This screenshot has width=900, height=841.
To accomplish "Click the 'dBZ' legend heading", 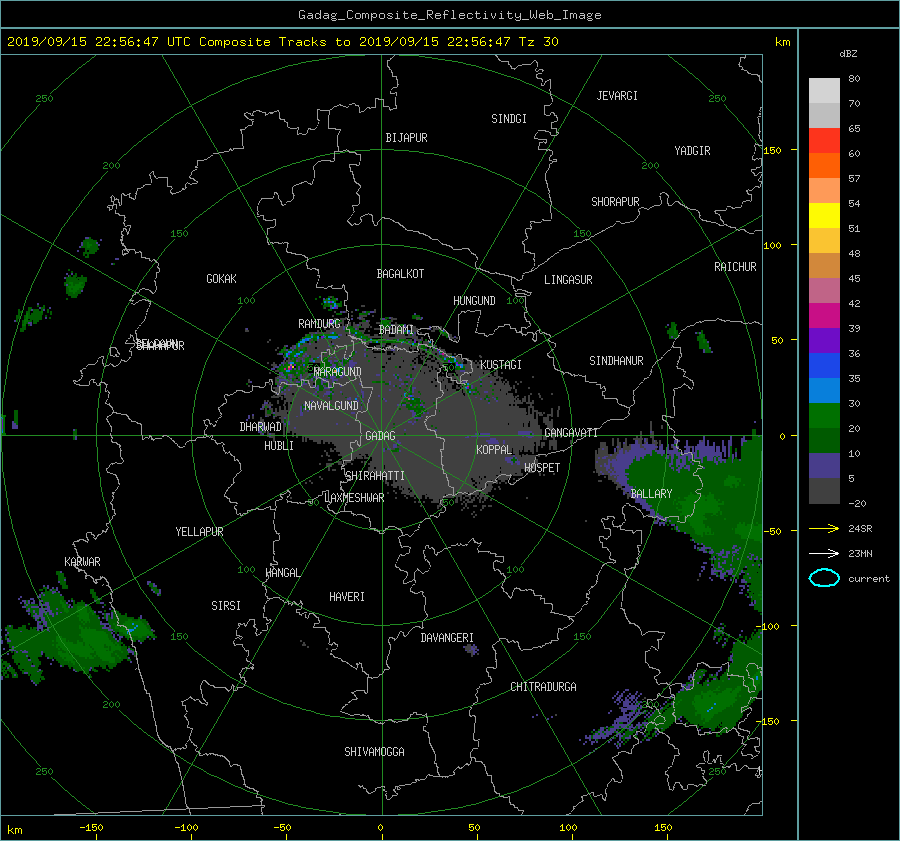I will 848,53.
